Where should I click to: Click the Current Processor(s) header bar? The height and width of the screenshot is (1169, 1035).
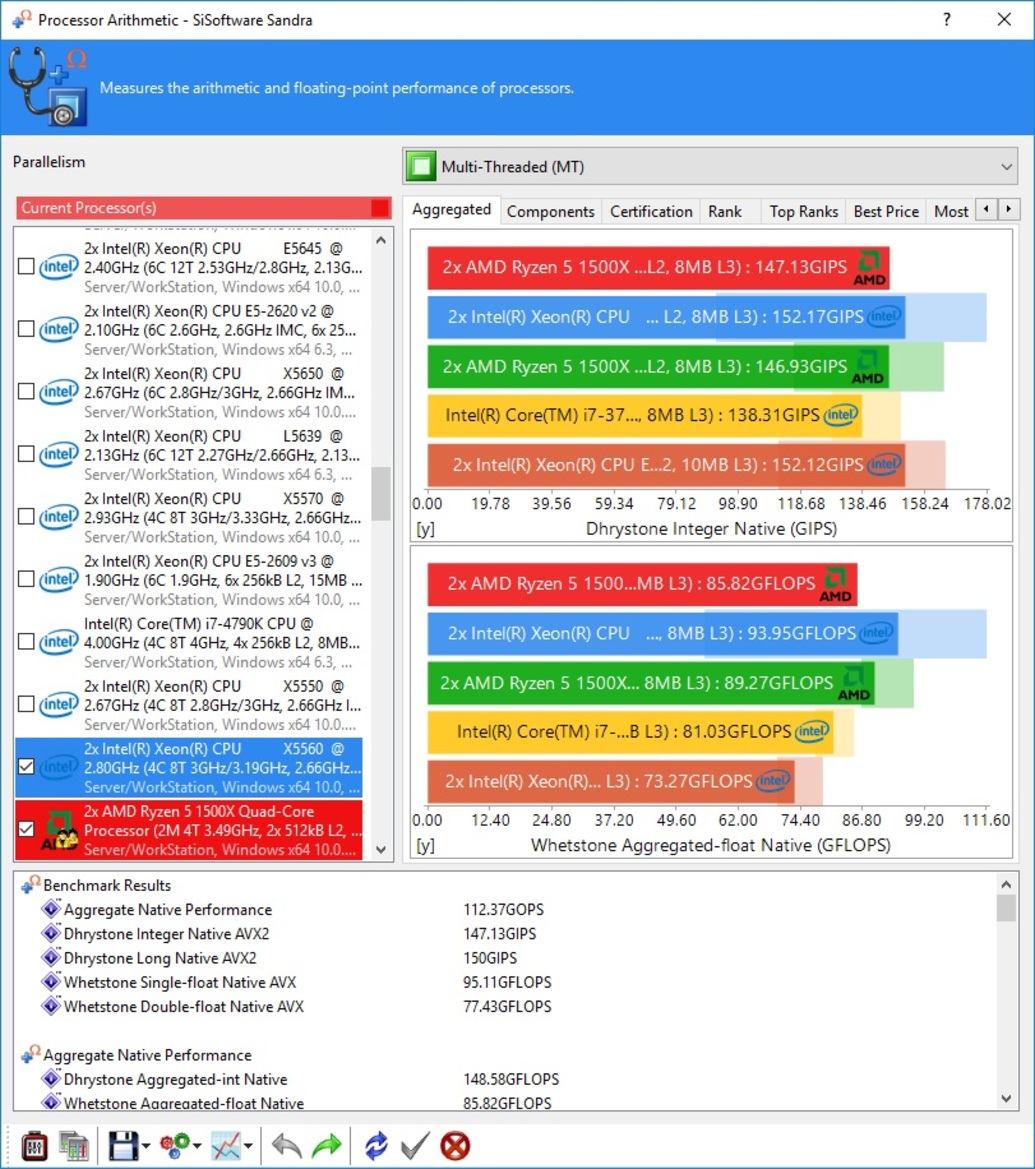point(204,208)
